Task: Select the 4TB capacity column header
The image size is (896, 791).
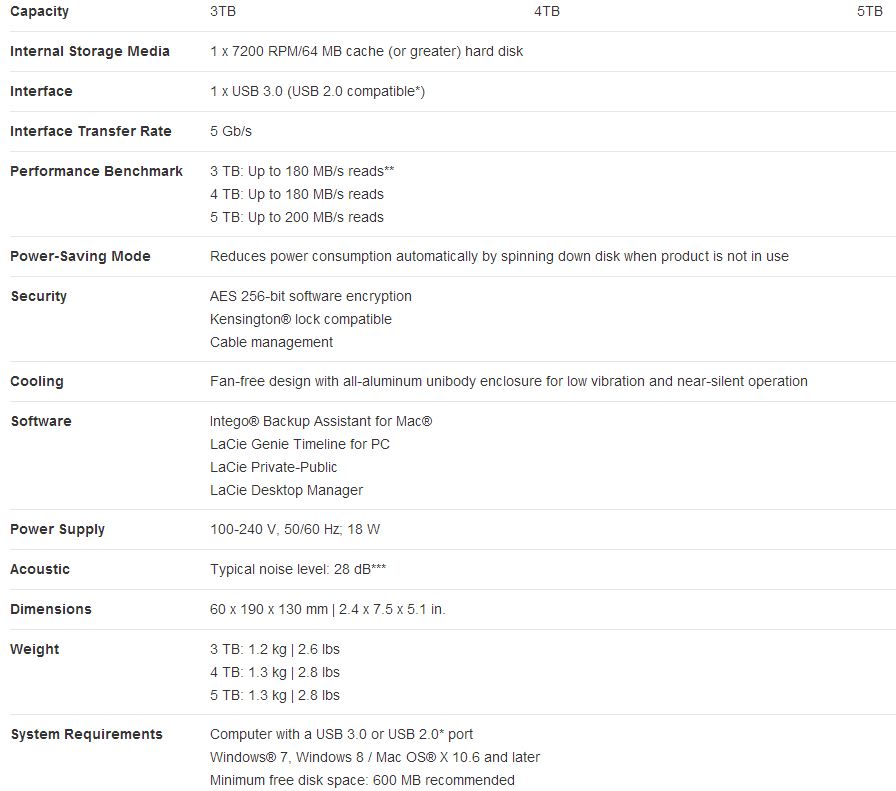Action: 547,11
